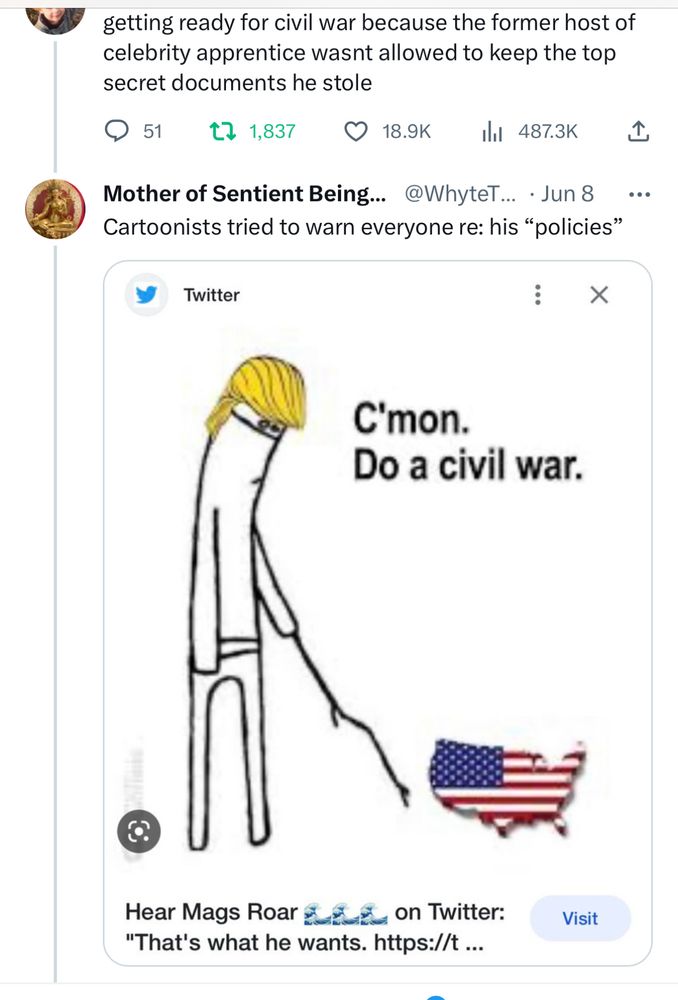
Task: Click the partially visible avatar at the top
Action: tap(55, 12)
